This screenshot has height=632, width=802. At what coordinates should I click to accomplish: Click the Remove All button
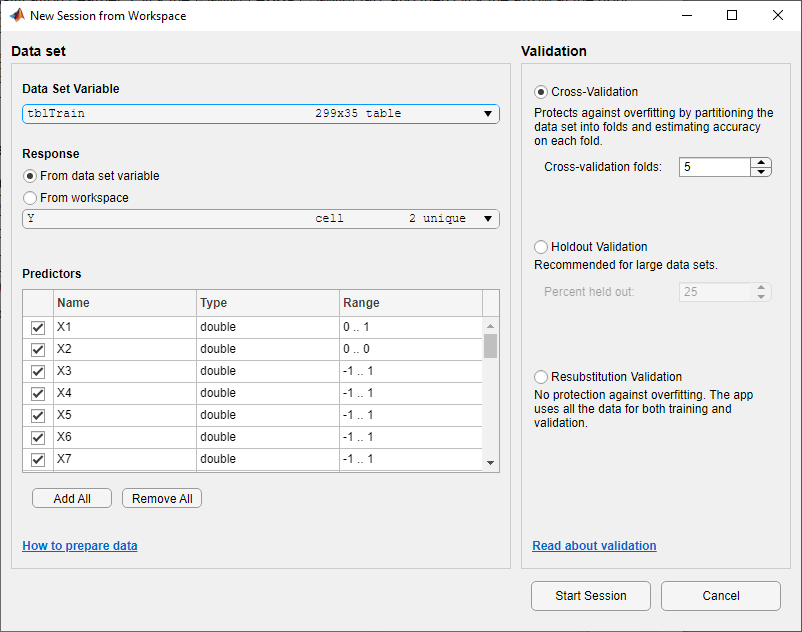(161, 497)
